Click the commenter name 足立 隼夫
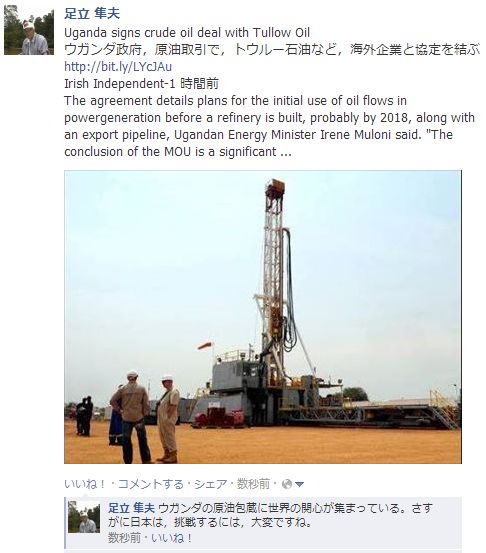 click(131, 508)
